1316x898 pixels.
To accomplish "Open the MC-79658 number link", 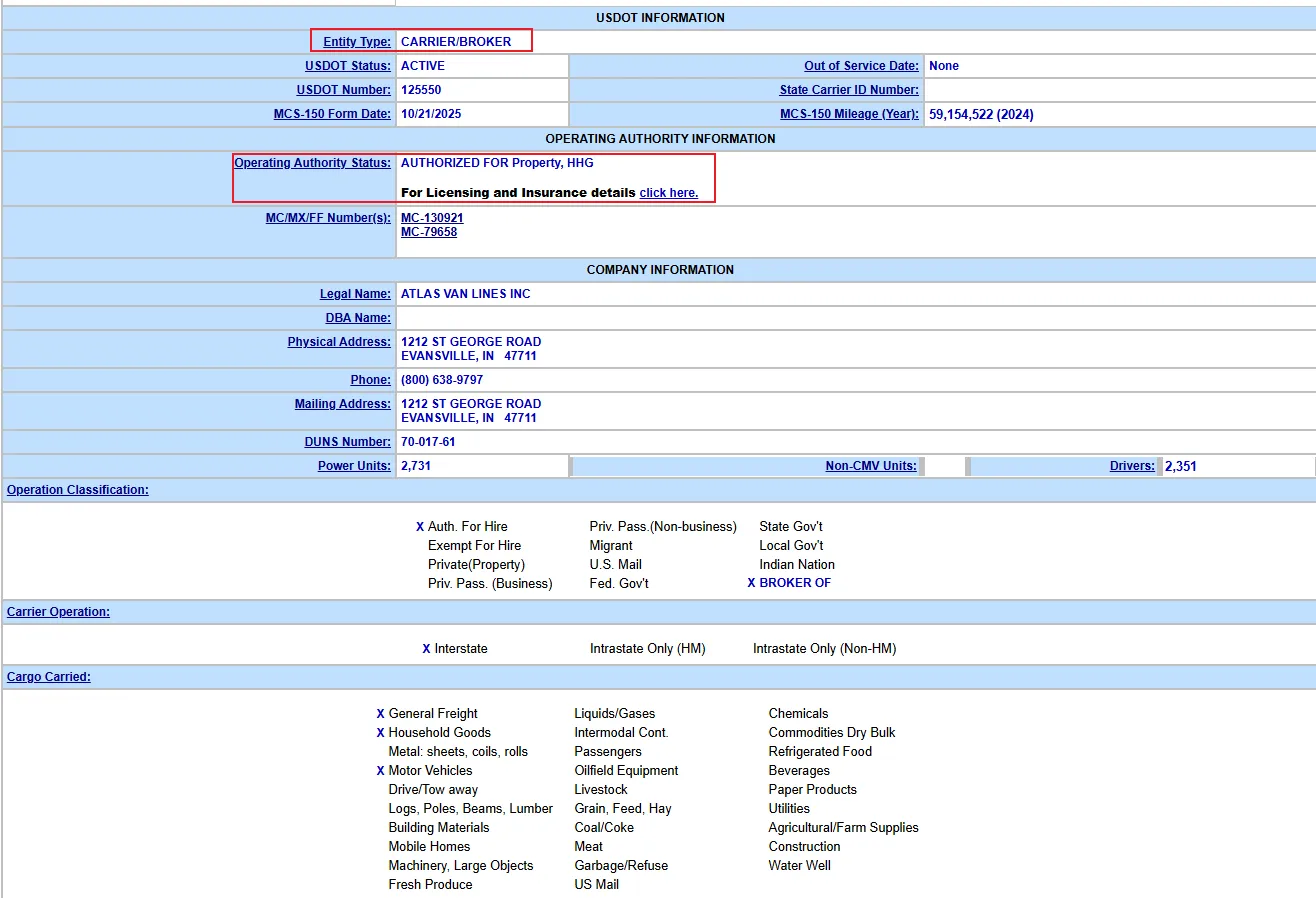I will point(429,232).
